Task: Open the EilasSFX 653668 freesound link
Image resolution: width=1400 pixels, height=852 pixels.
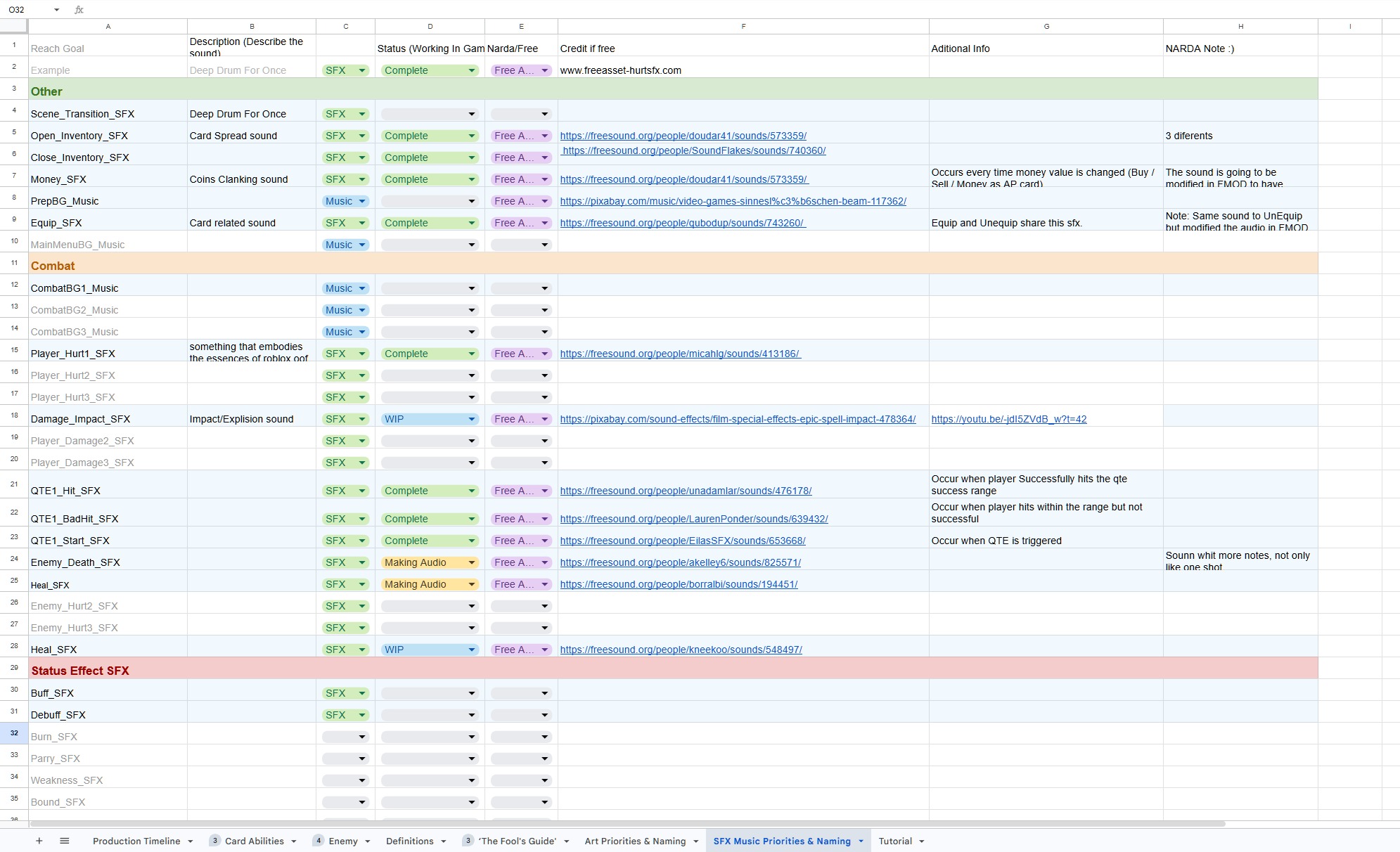Action: [683, 541]
